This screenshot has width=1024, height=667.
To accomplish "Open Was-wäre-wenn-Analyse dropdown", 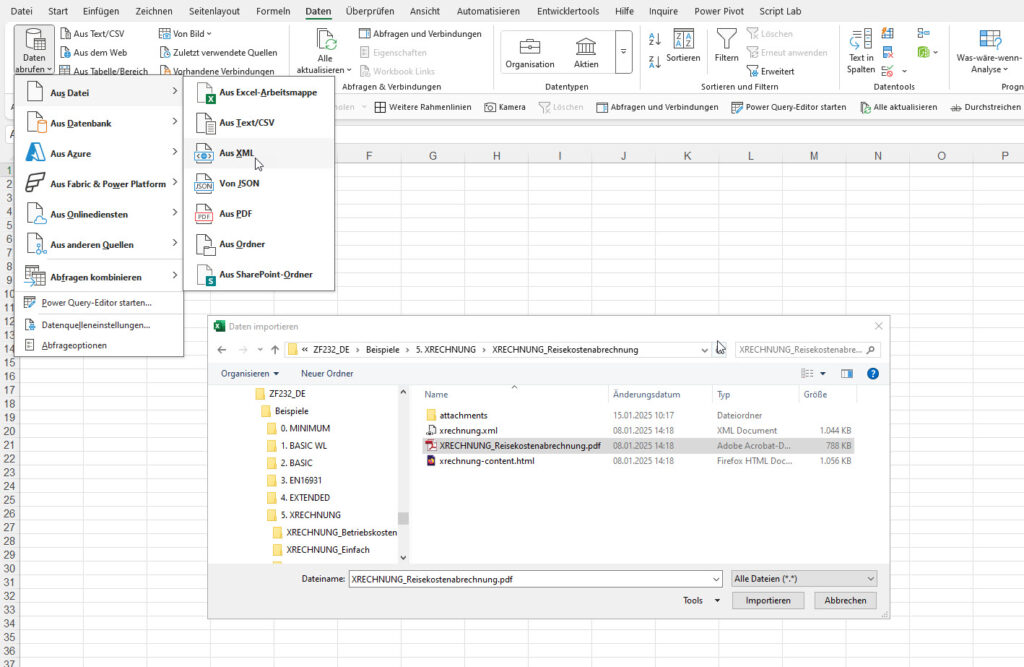I will (989, 51).
